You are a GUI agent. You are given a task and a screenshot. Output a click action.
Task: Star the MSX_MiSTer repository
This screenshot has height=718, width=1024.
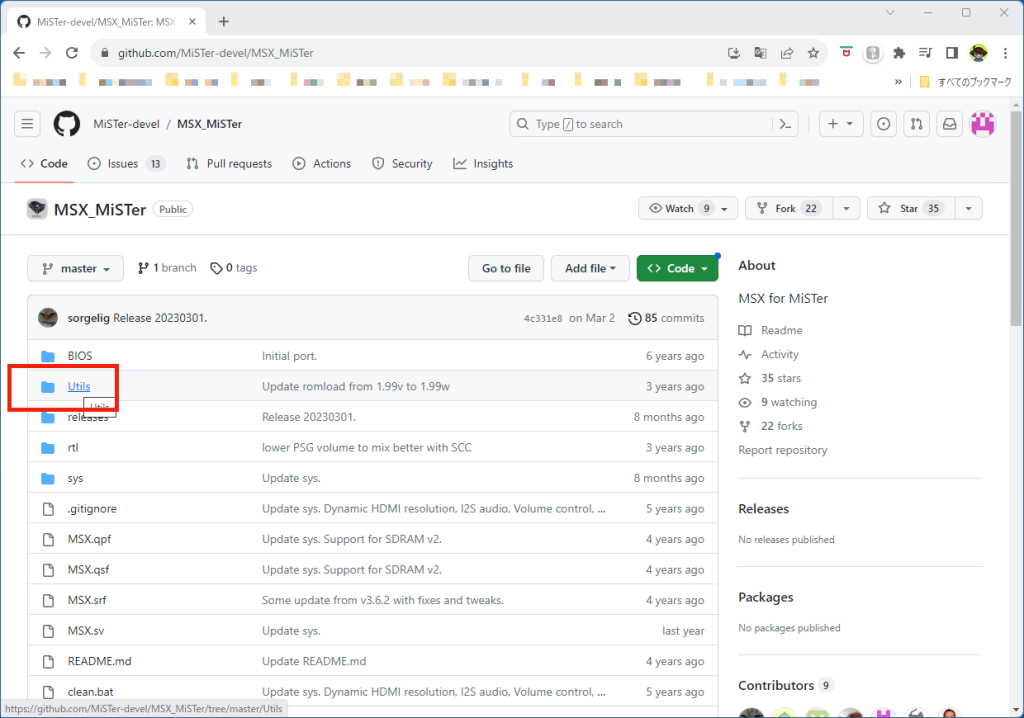point(898,208)
